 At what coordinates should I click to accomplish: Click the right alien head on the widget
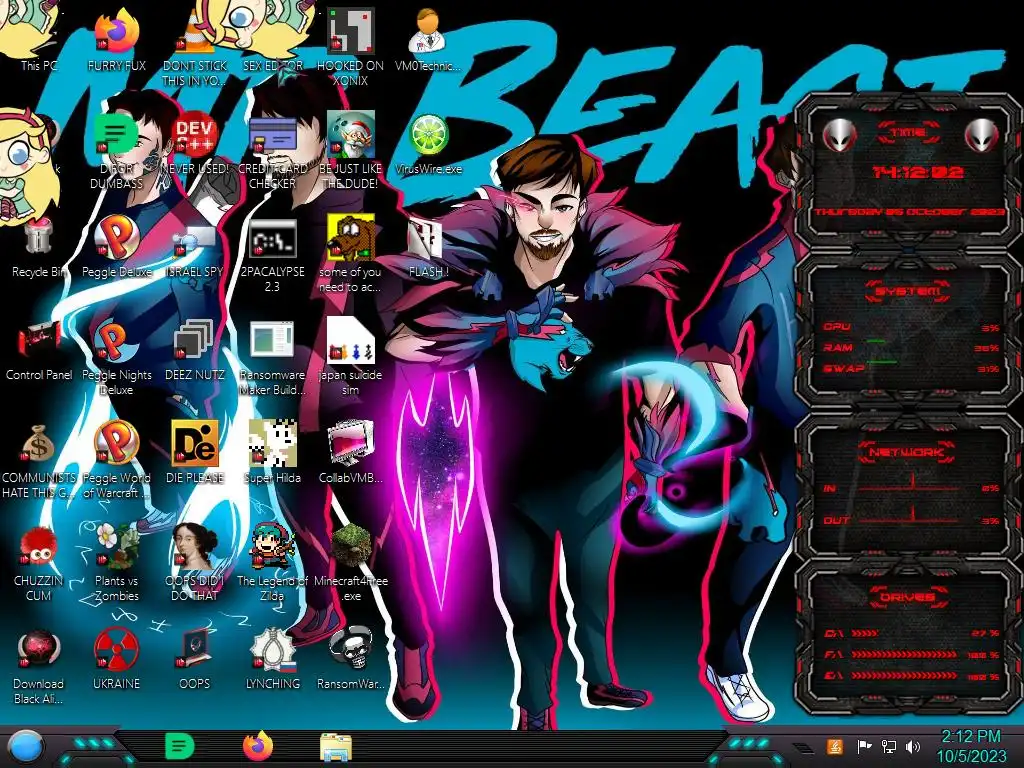pos(982,135)
